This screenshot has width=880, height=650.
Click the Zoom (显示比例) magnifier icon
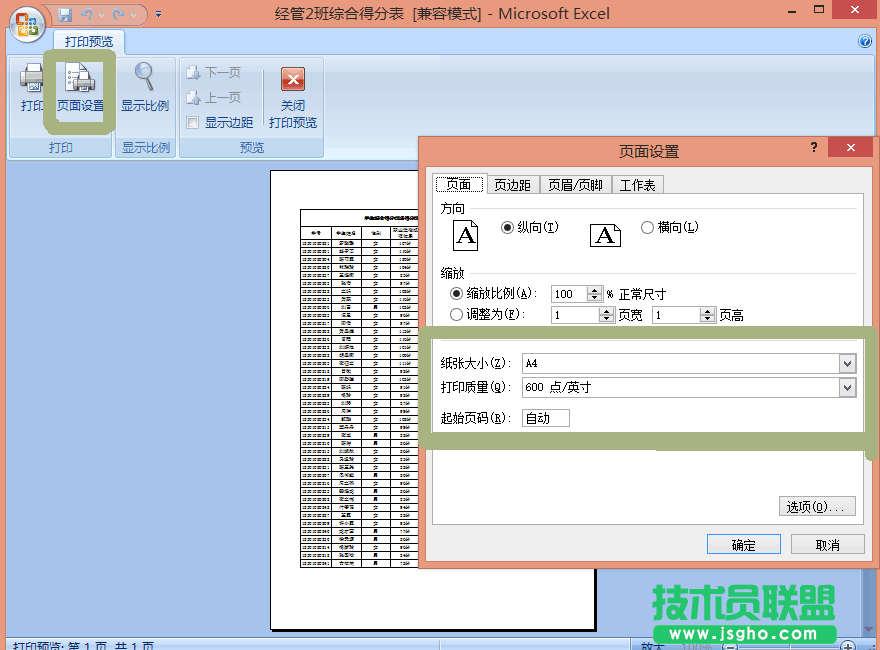[145, 80]
